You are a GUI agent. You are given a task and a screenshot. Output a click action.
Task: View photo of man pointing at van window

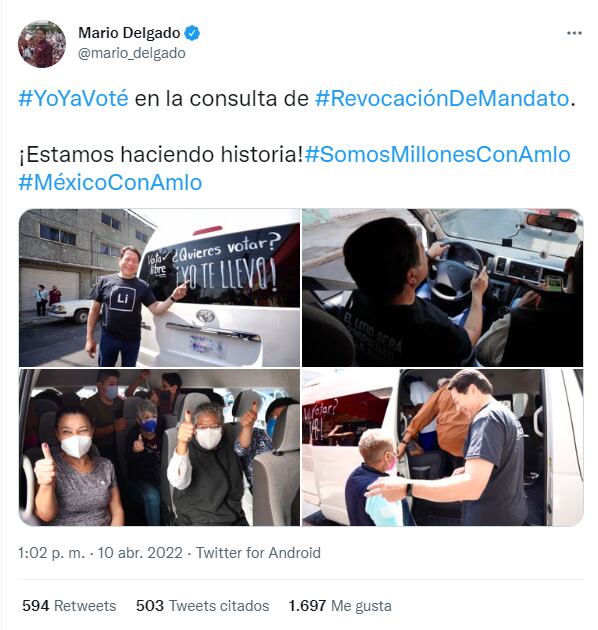(x=160, y=288)
